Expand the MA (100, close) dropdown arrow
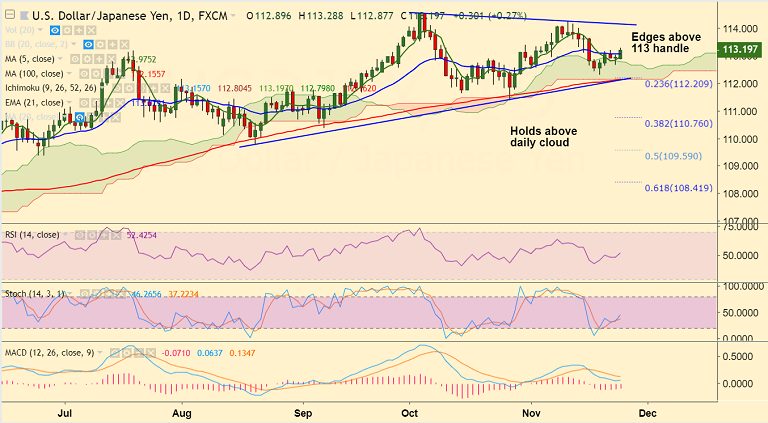Screen dimensions: 768x423 tap(69, 73)
